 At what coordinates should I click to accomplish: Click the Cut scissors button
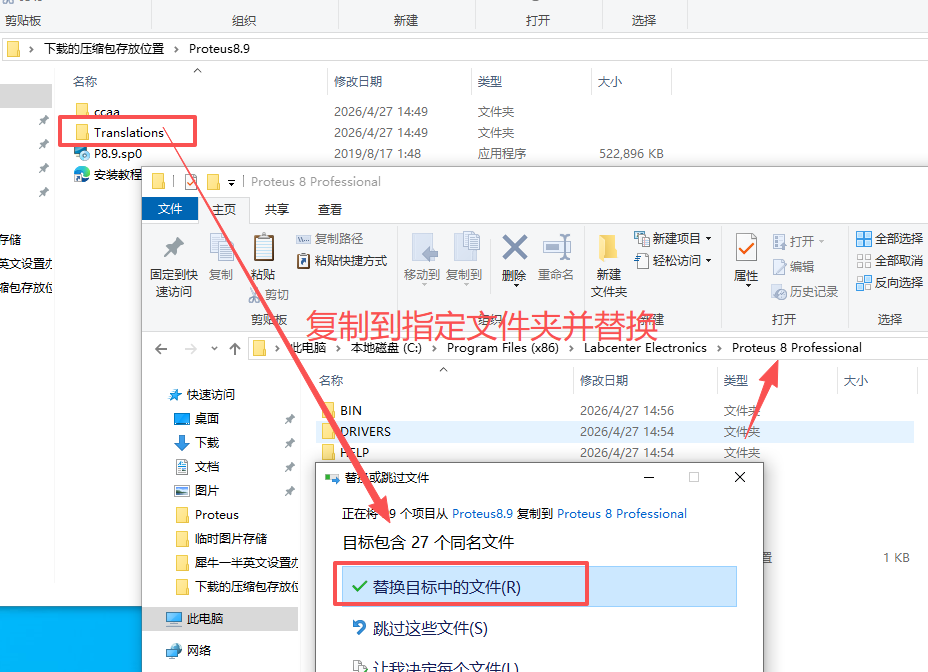coord(269,294)
